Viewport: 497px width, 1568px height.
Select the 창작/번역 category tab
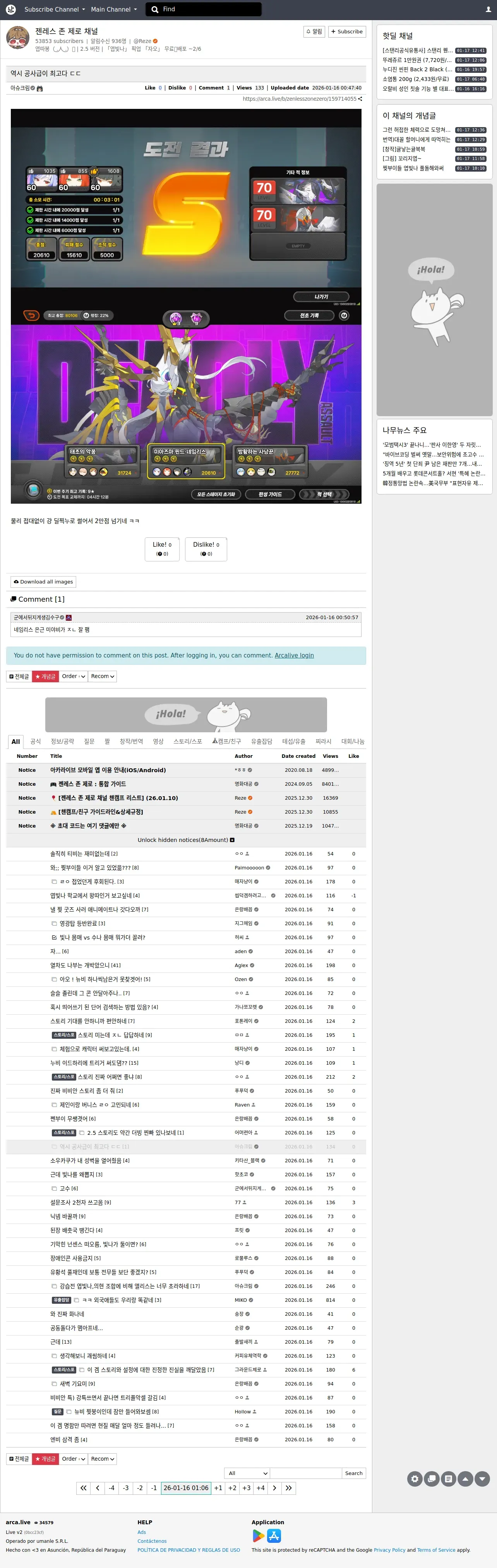coord(131,742)
